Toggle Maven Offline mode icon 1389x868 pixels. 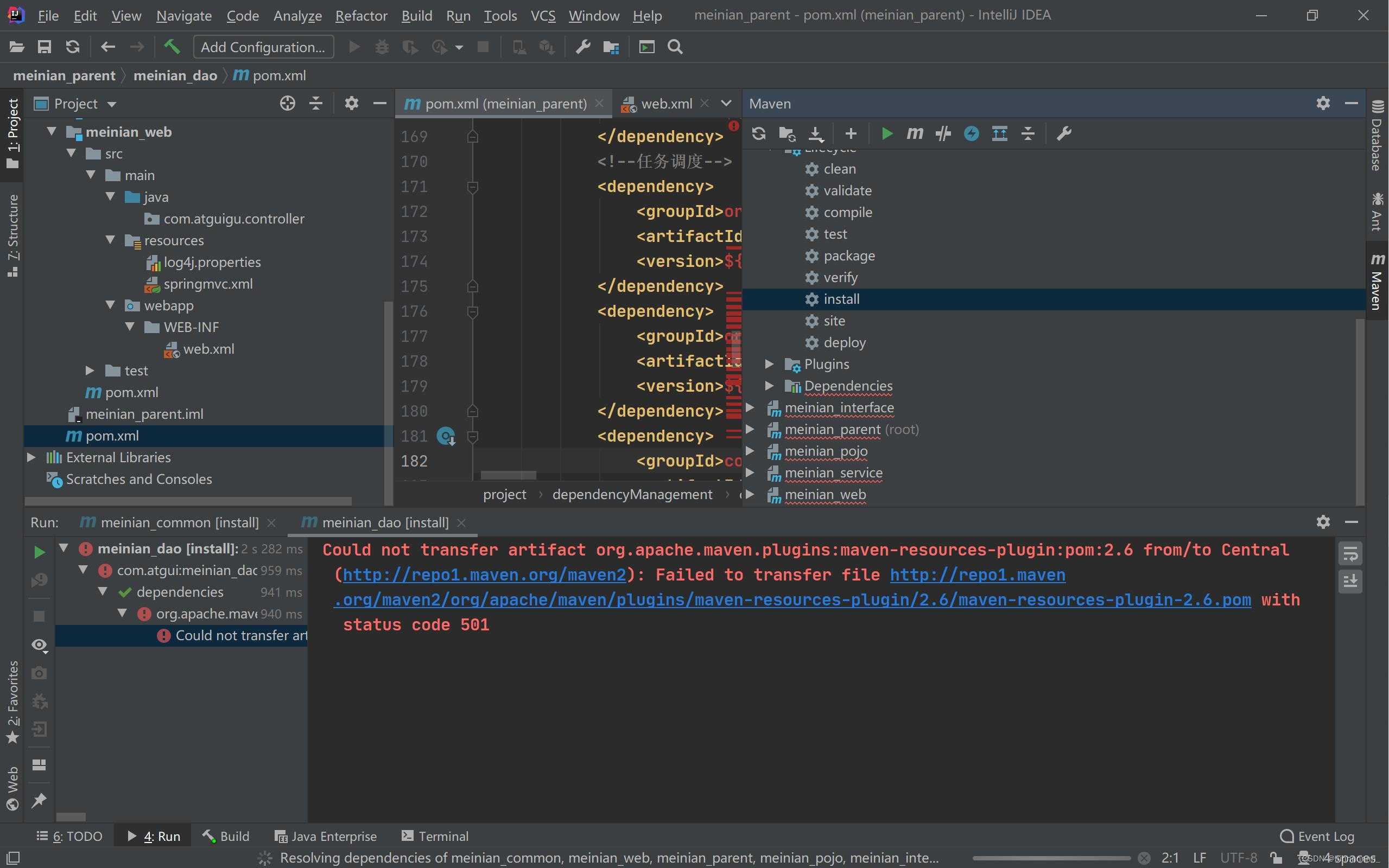943,134
